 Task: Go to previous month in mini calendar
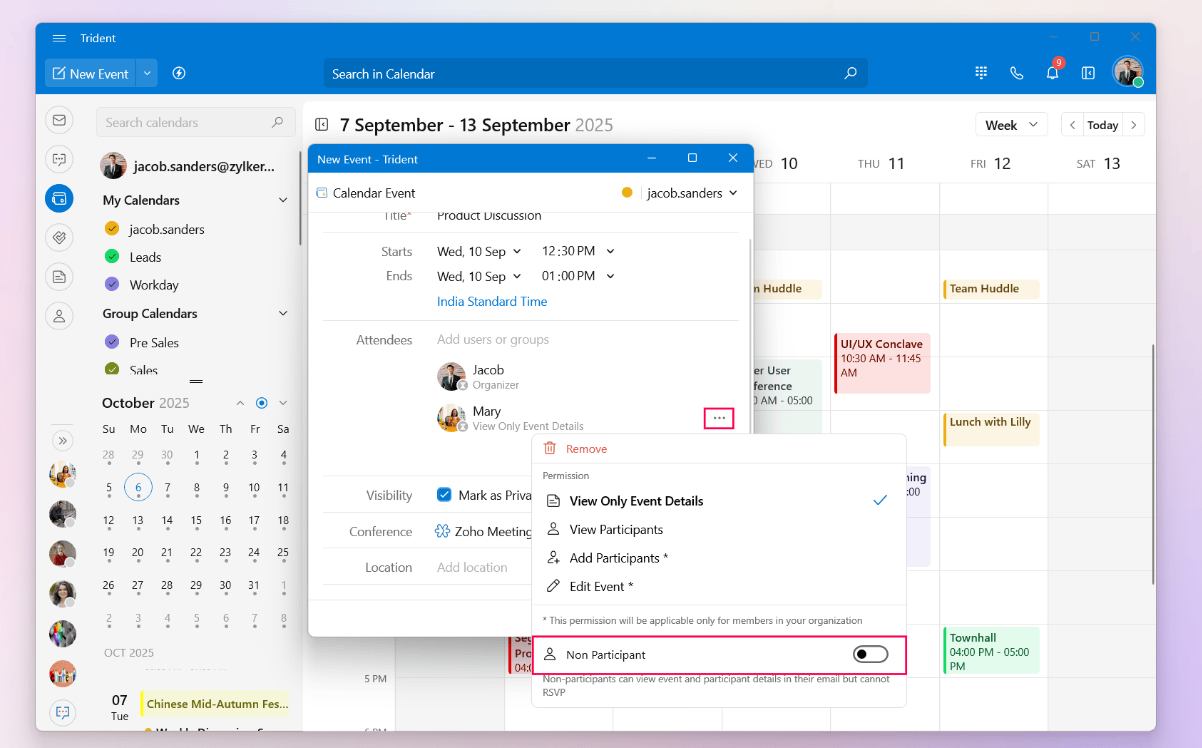pos(240,403)
